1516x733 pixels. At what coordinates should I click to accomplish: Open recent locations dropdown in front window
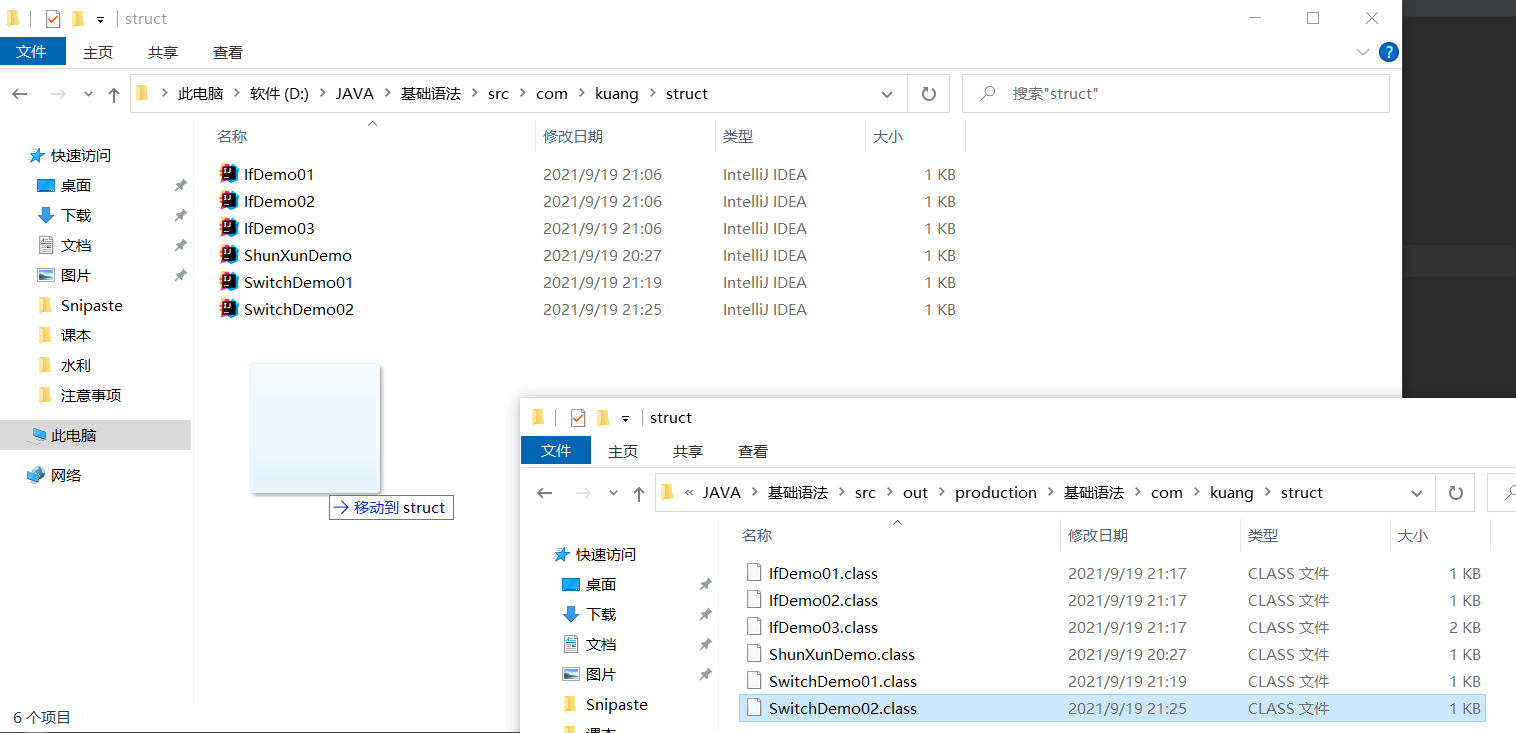coord(613,493)
